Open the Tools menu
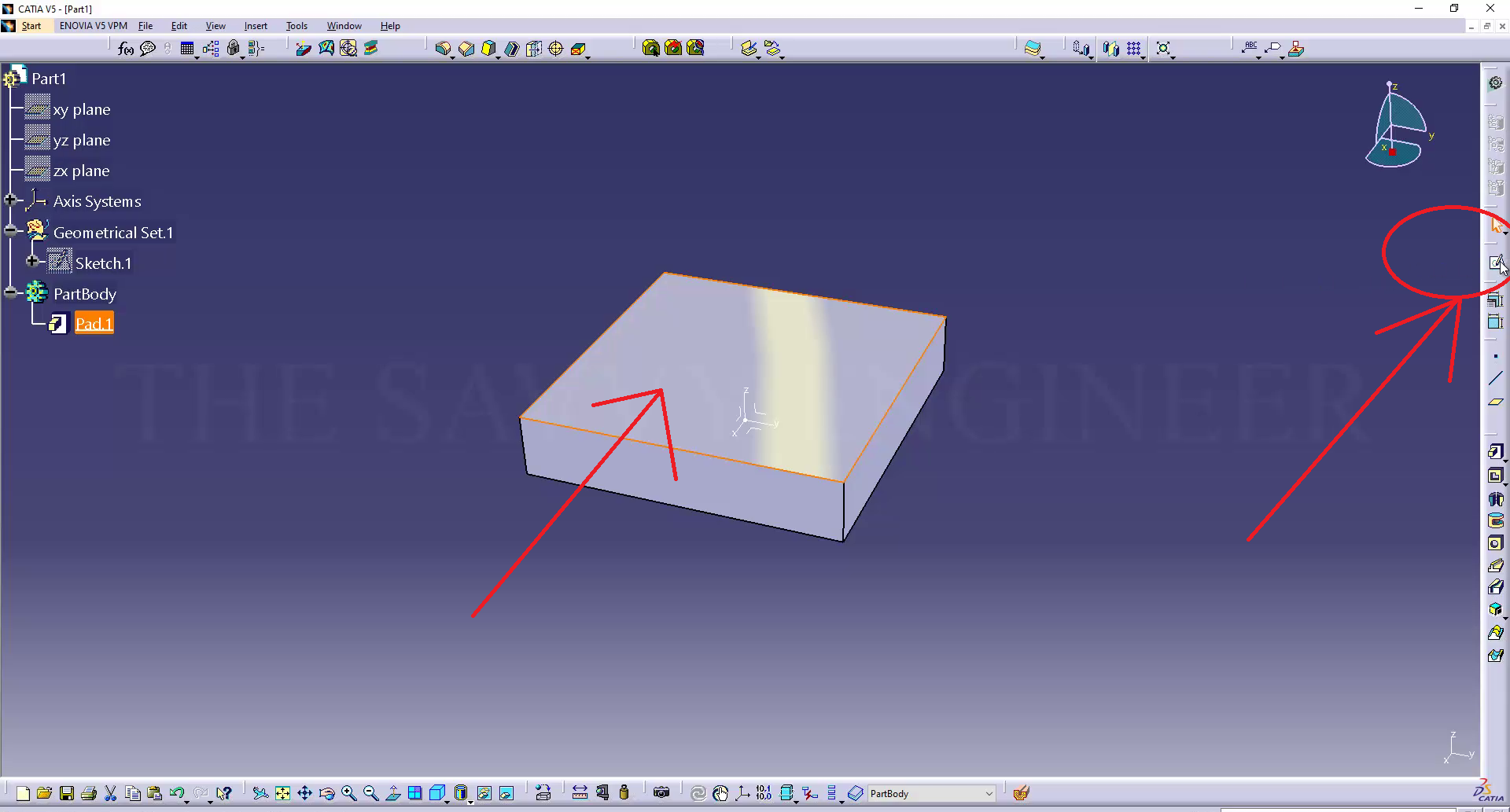The height and width of the screenshot is (812, 1510). pyautogui.click(x=296, y=26)
